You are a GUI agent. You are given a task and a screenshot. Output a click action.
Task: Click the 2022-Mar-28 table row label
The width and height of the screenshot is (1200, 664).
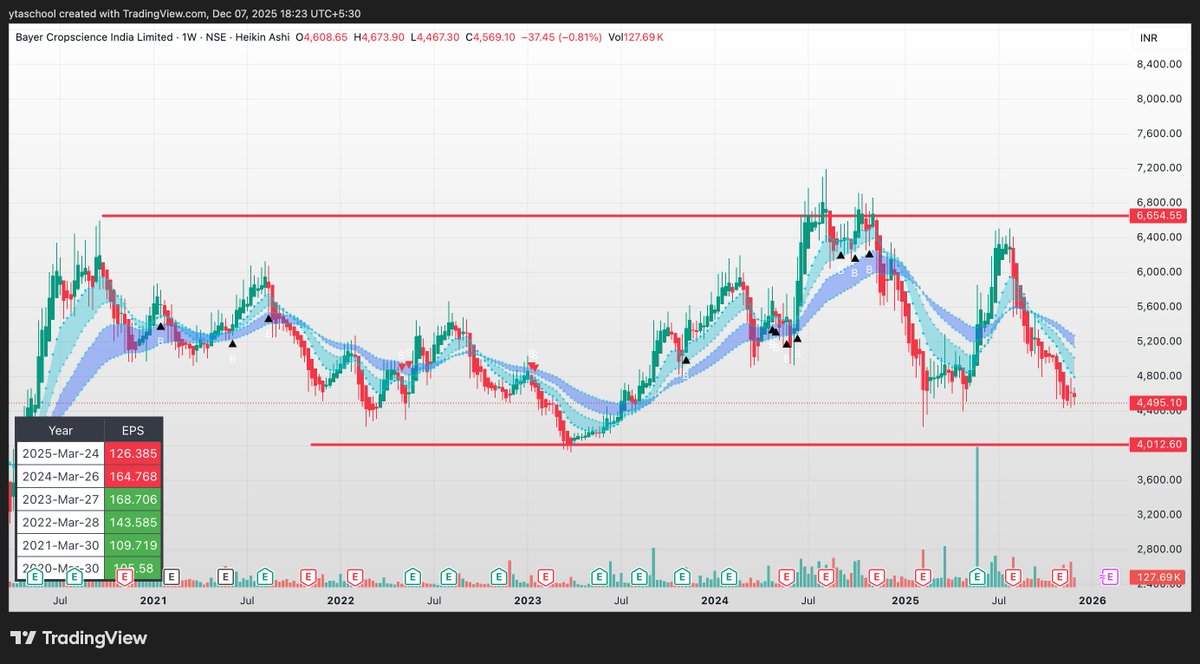61,521
